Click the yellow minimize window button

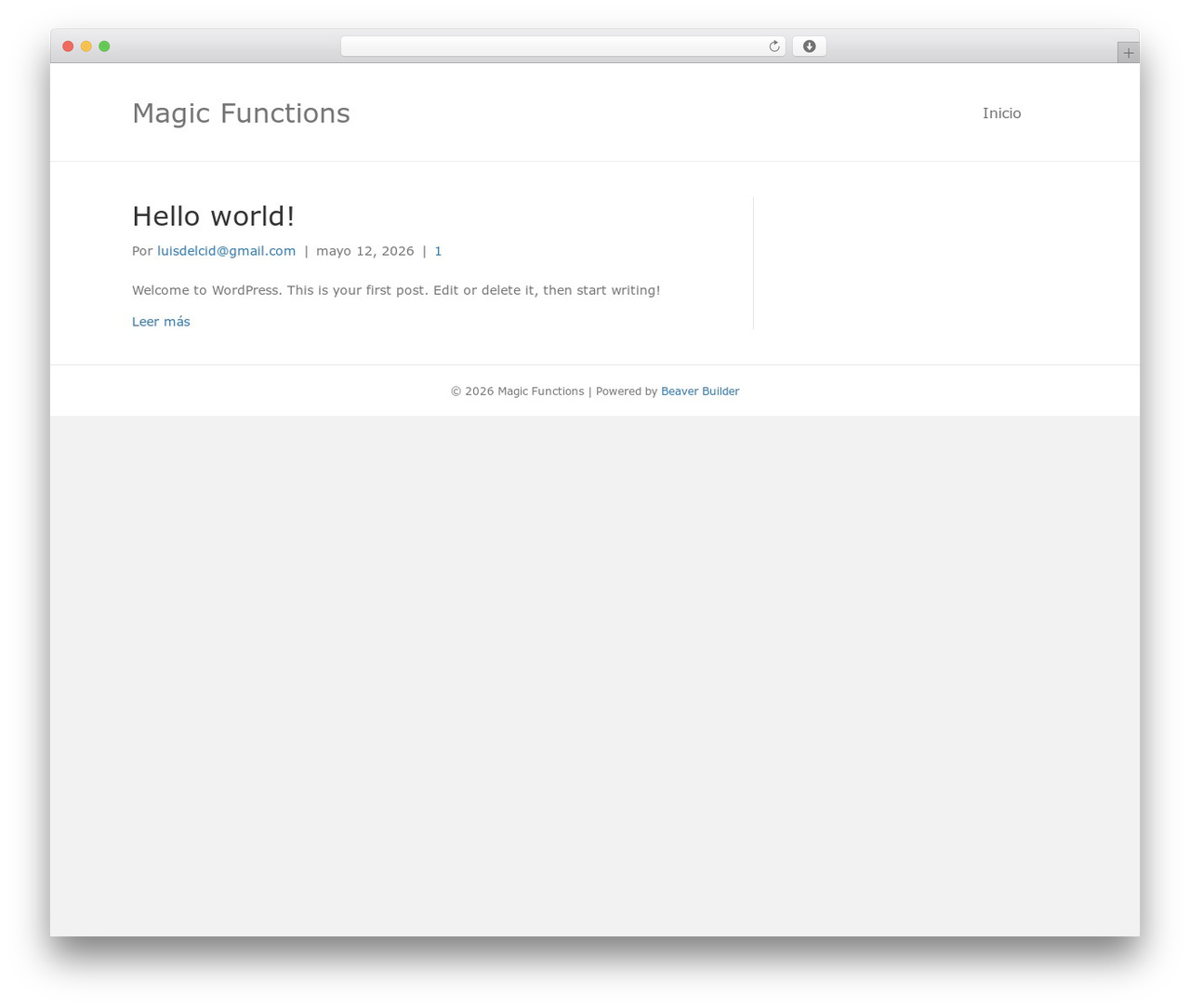pyautogui.click(x=86, y=46)
